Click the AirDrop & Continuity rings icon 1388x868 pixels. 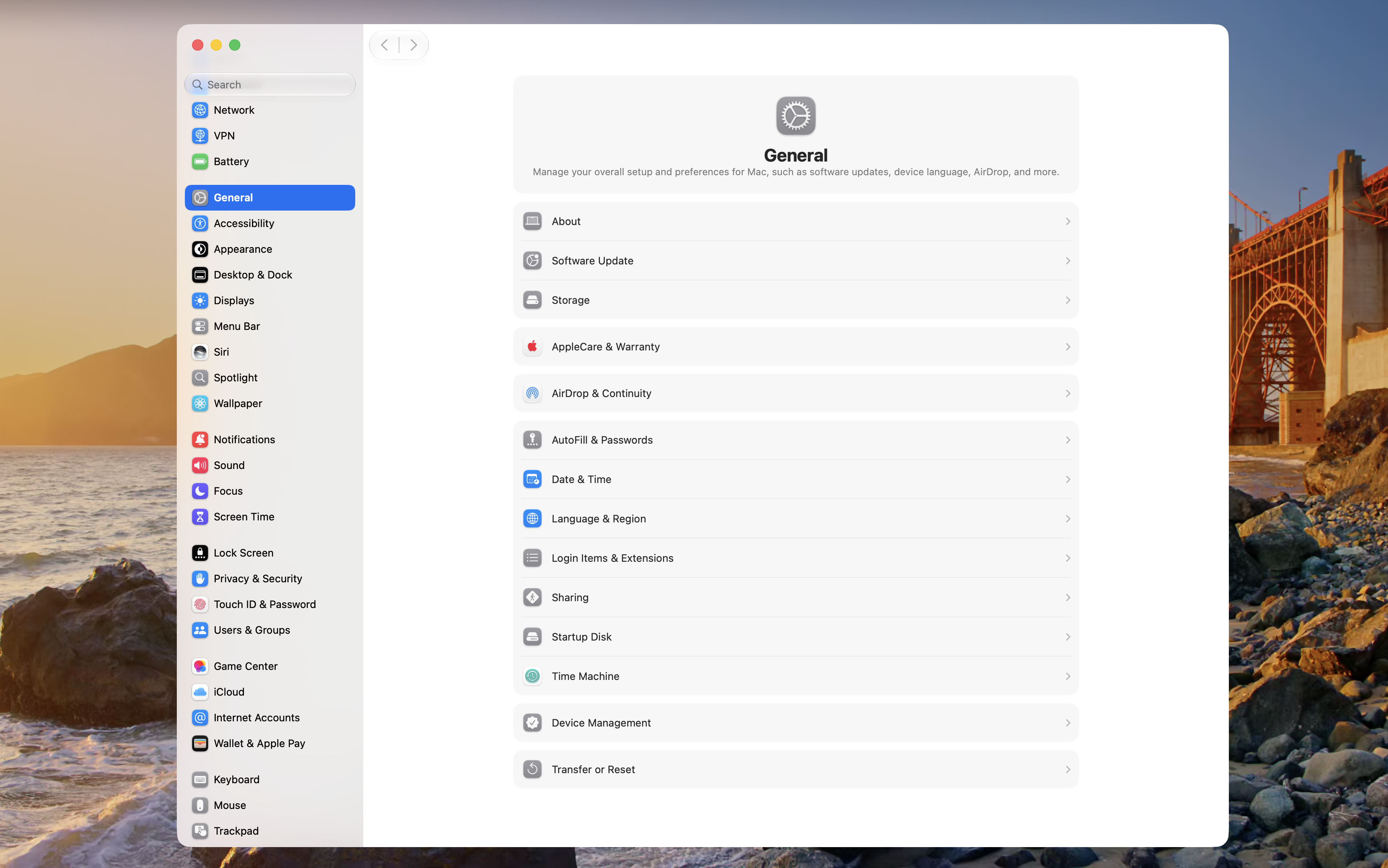532,393
